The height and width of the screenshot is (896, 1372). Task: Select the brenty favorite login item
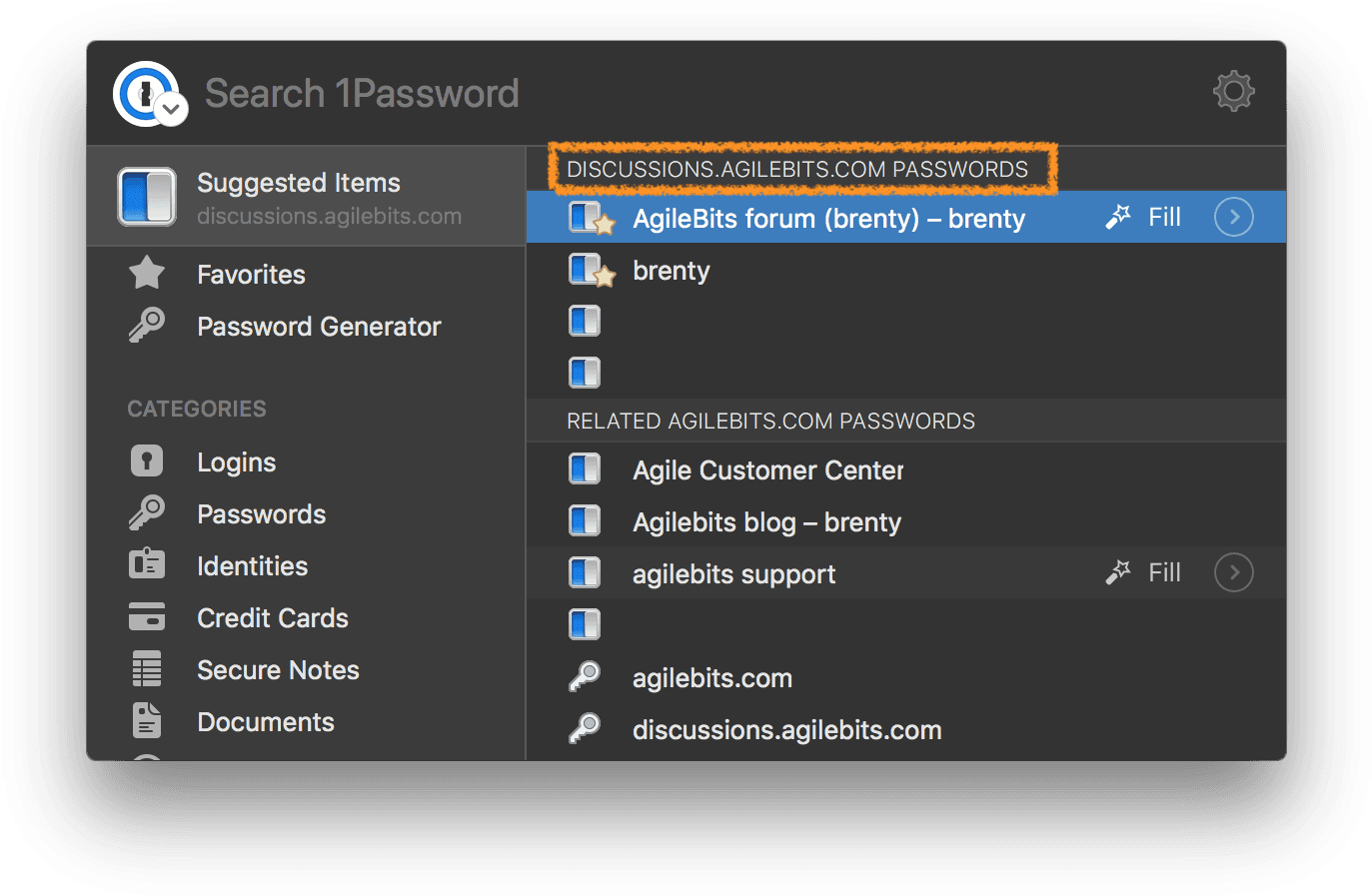point(671,271)
